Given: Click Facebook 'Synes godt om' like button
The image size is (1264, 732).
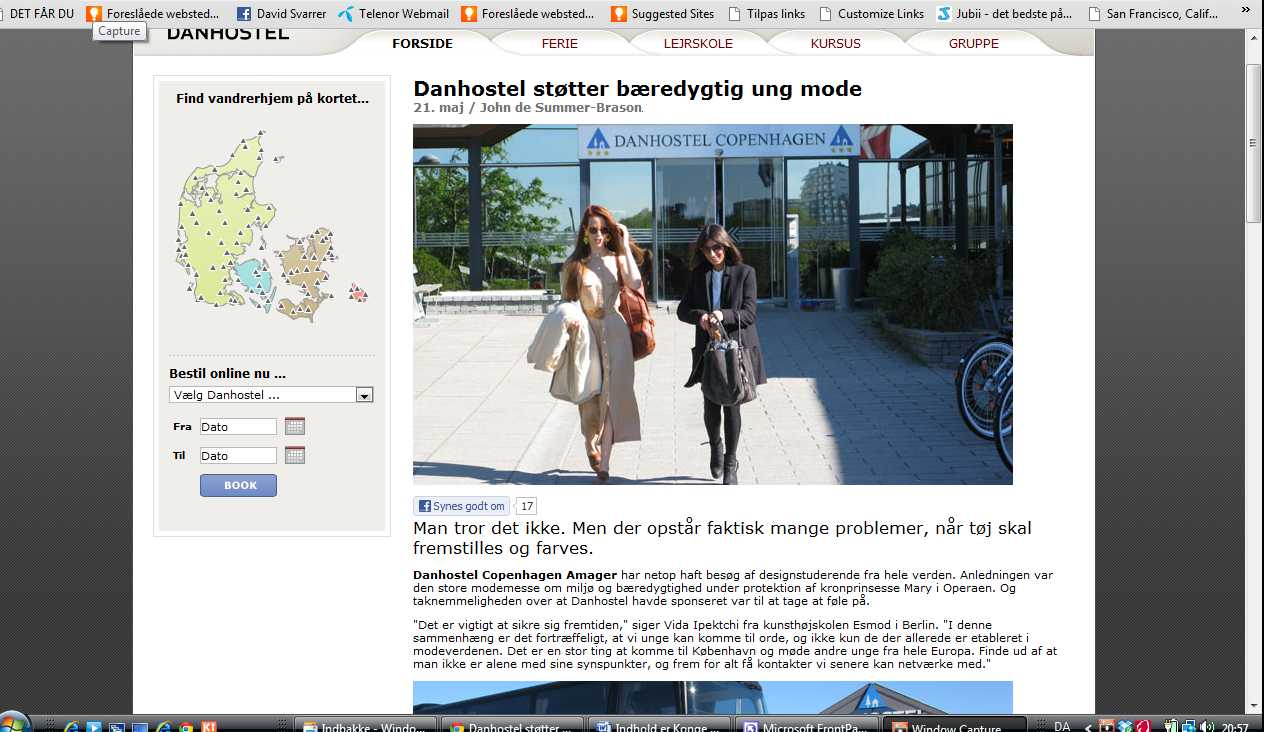Looking at the screenshot, I should tap(461, 506).
